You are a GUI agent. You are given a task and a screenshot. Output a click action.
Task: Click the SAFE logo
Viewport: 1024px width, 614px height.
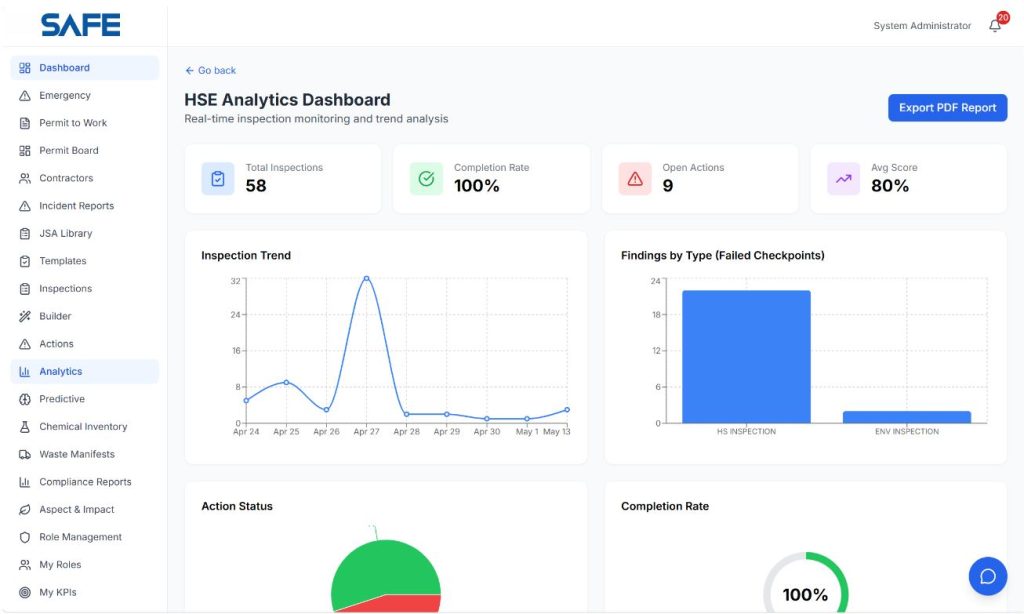point(80,25)
